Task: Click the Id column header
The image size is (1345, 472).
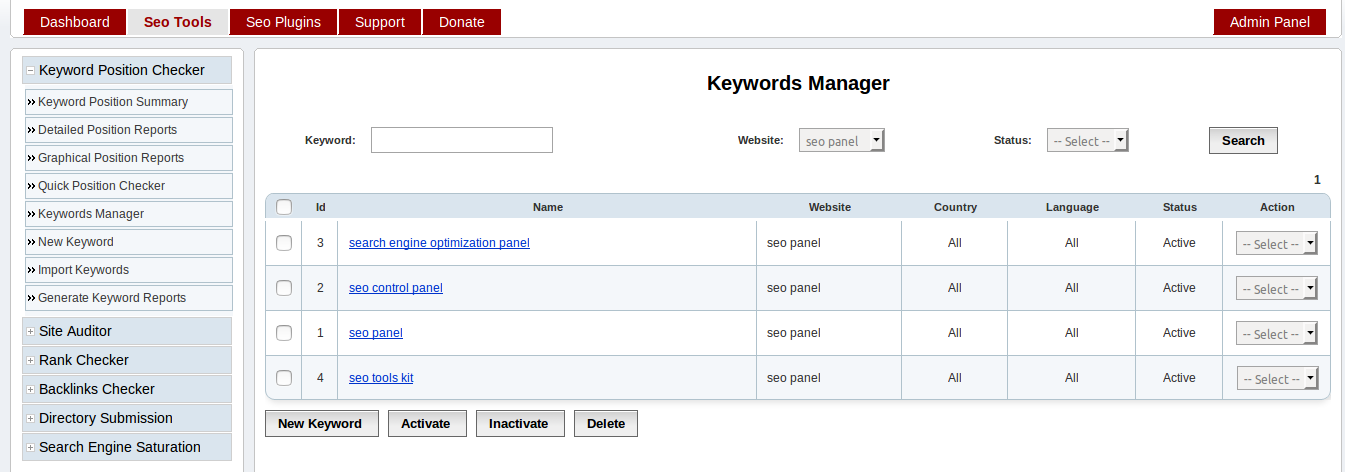Action: [321, 207]
